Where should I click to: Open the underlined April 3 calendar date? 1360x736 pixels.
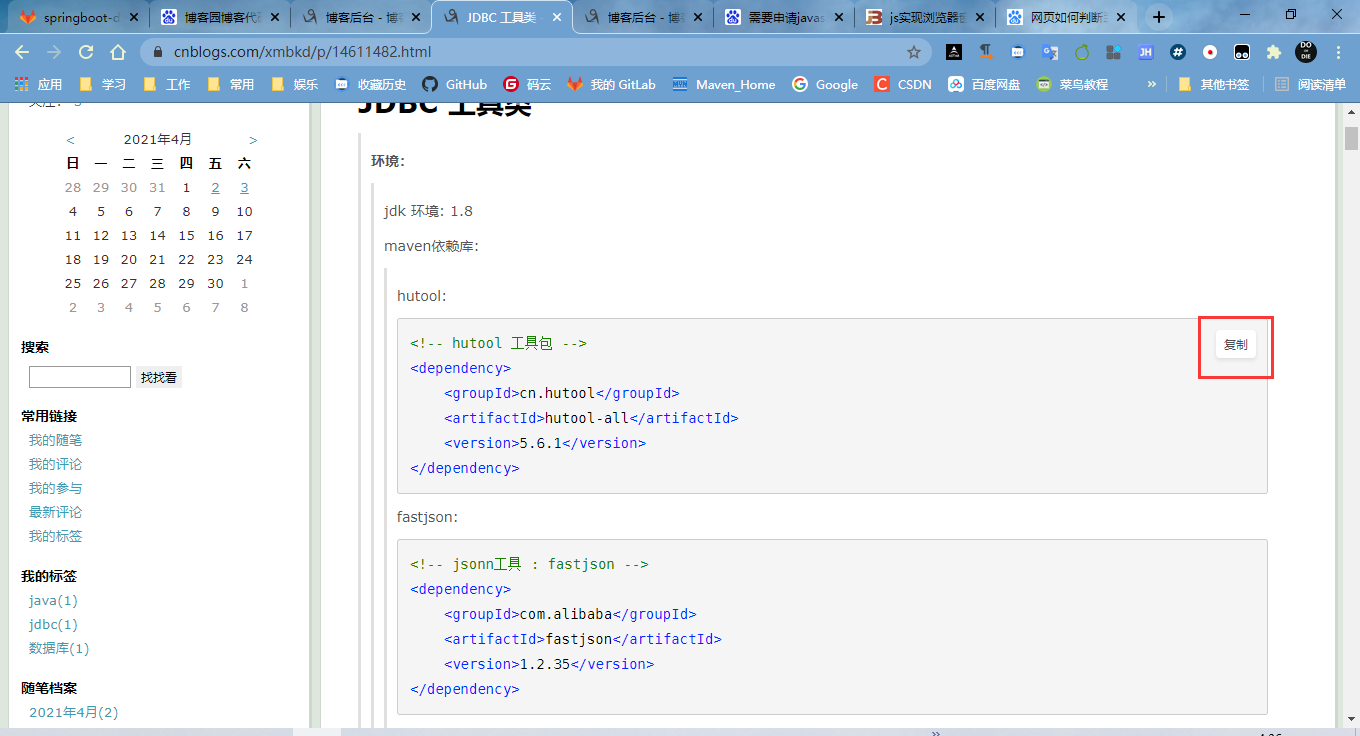(244, 187)
